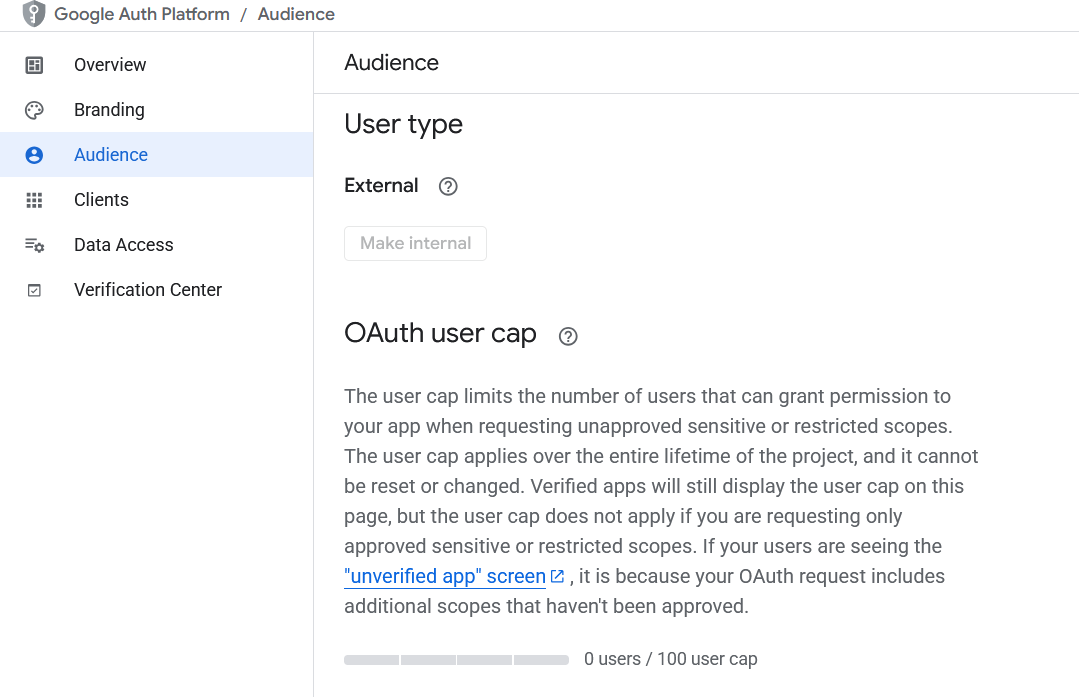Image resolution: width=1079 pixels, height=697 pixels.
Task: Open the help tooltip next to External
Action: click(447, 186)
